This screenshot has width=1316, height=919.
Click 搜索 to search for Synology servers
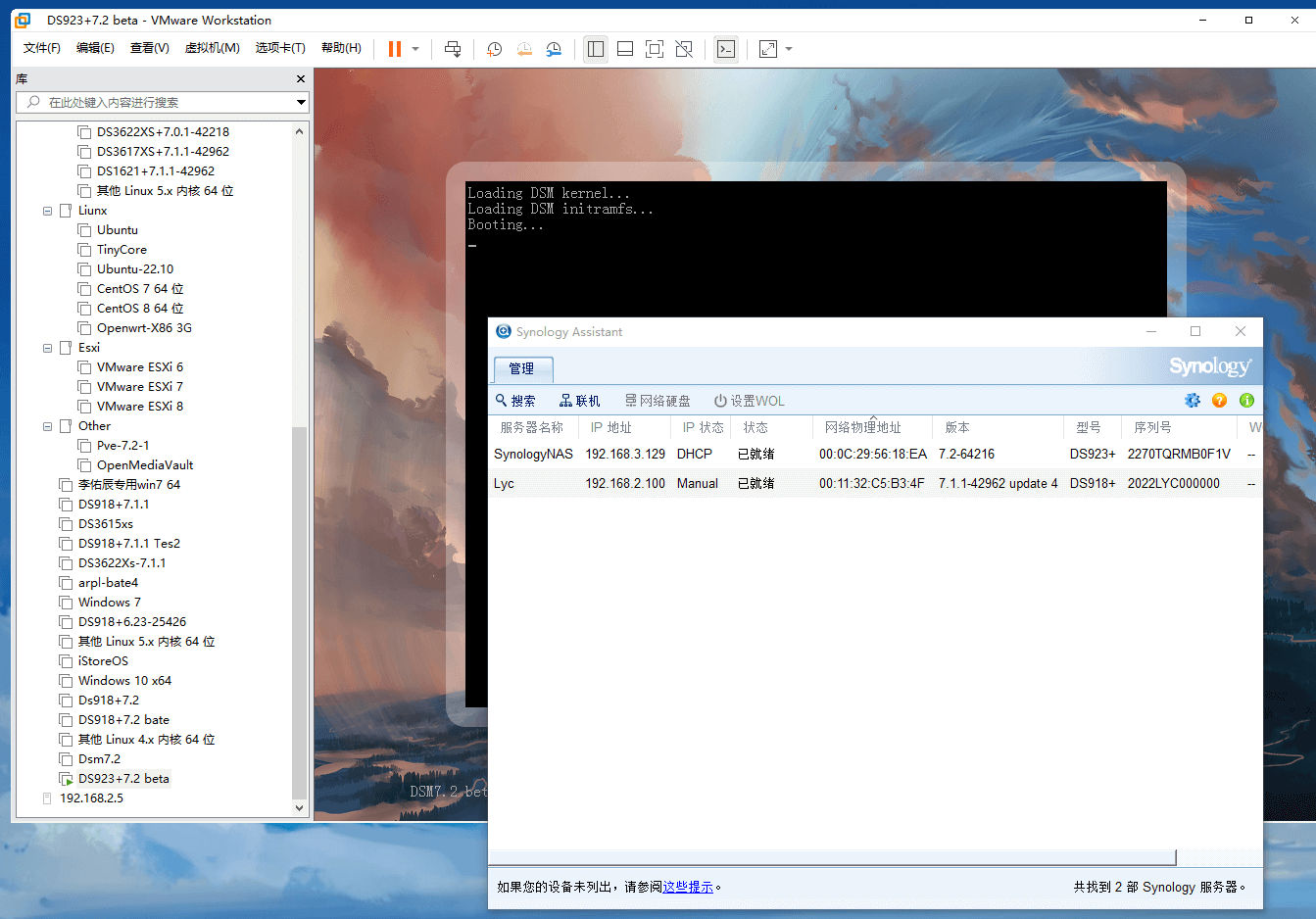(x=515, y=401)
